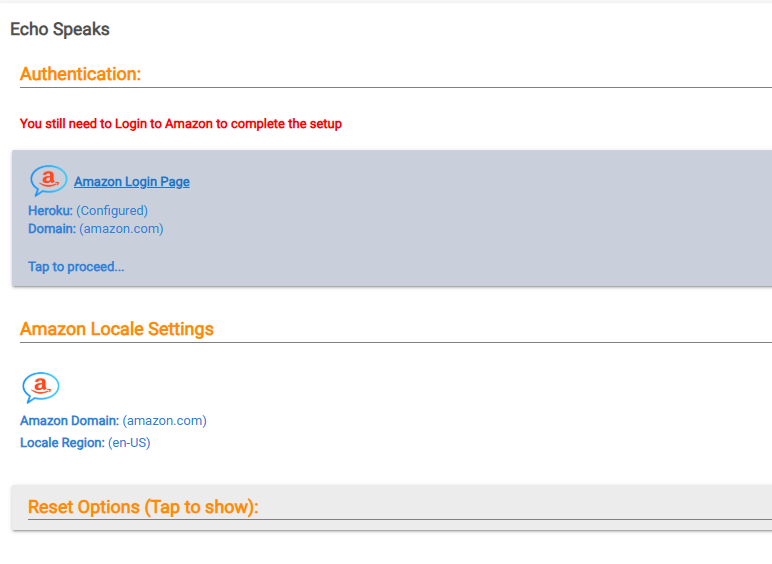Screen dimensions: 772x564
Task: Select the Amazon Locale Settings heading
Action: click(x=117, y=329)
